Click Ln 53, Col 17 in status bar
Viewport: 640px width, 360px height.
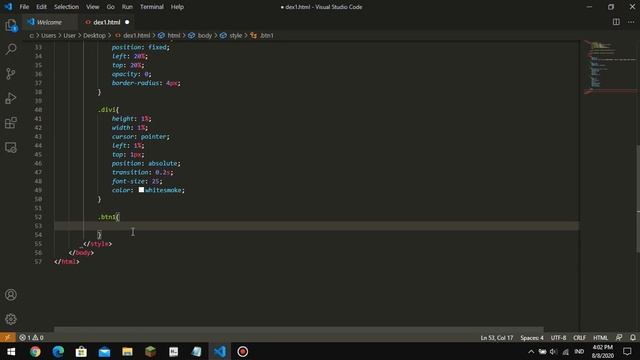tap(496, 338)
